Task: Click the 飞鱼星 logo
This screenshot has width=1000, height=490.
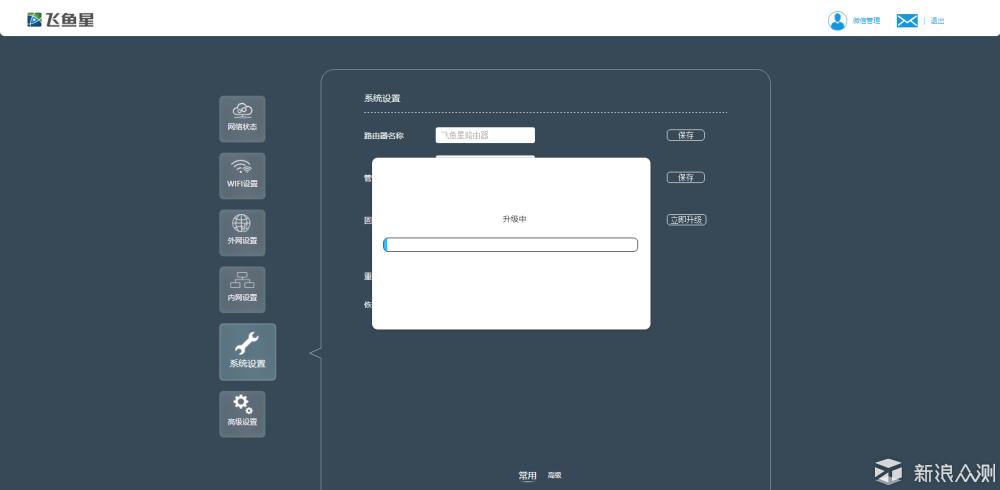Action: (x=61, y=20)
